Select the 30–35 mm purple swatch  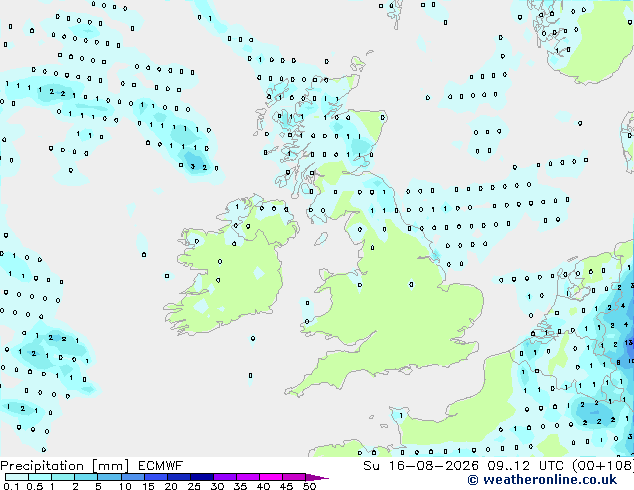pos(225,477)
